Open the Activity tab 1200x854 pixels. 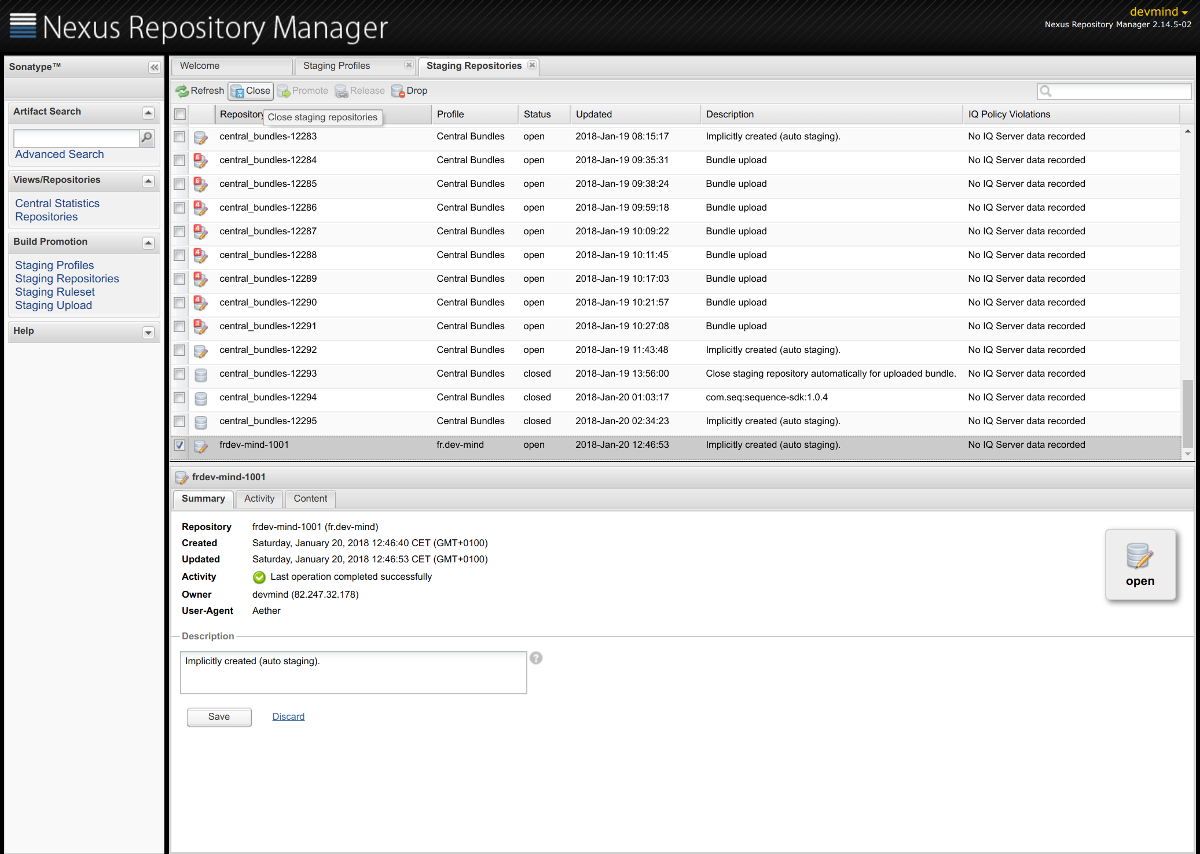259,499
